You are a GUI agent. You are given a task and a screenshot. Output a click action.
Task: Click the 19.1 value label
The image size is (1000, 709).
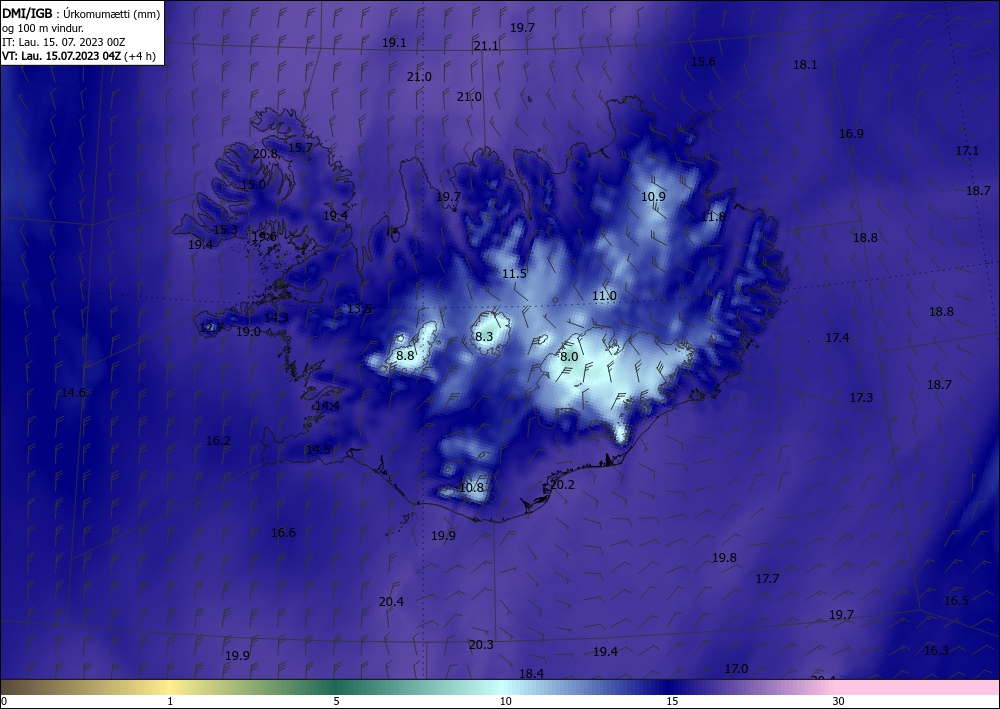coord(394,43)
